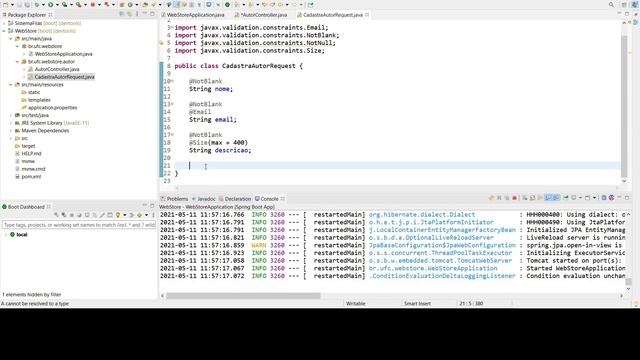The width and height of the screenshot is (640, 360).
Task: Click the New file toolbar icon
Action: (x=5, y=4)
